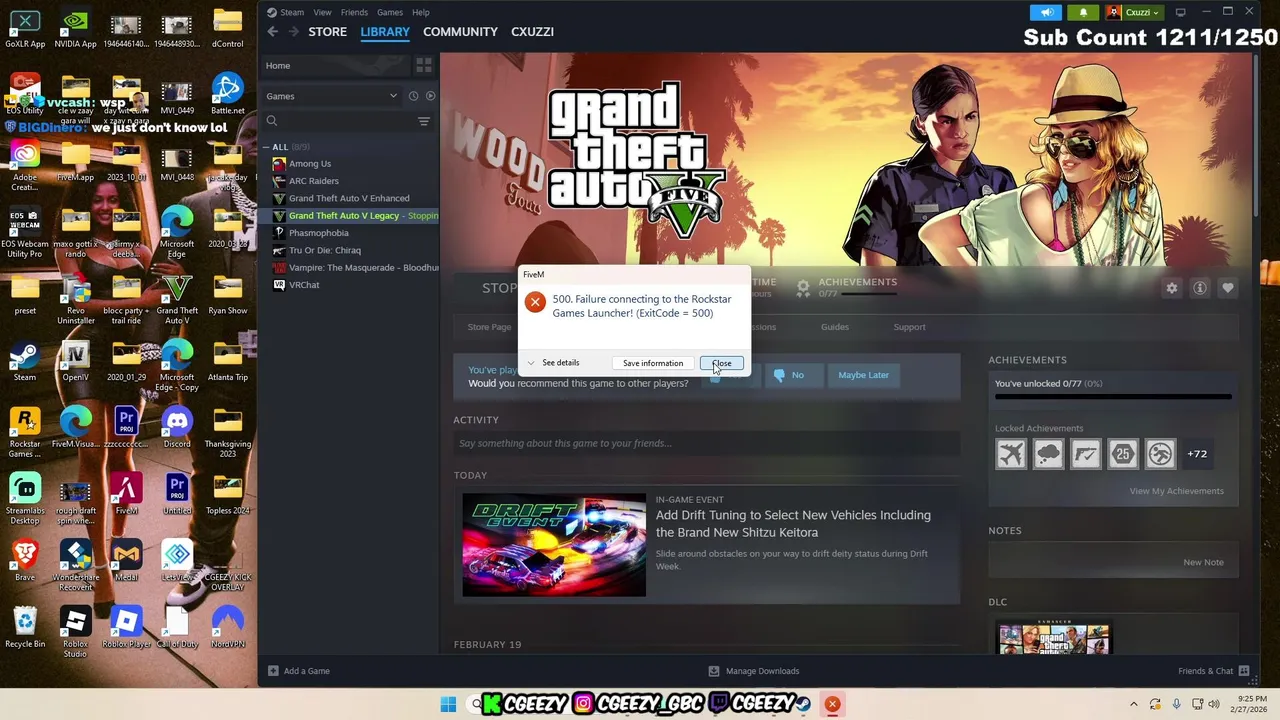
Task: Click the achievements progress bar
Action: [1113, 397]
